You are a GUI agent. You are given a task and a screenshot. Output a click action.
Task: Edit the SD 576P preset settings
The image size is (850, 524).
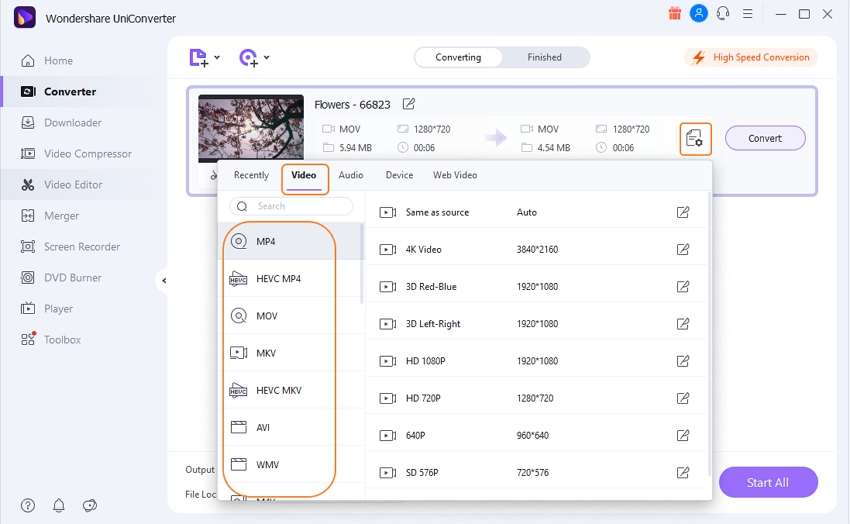pyautogui.click(x=683, y=473)
